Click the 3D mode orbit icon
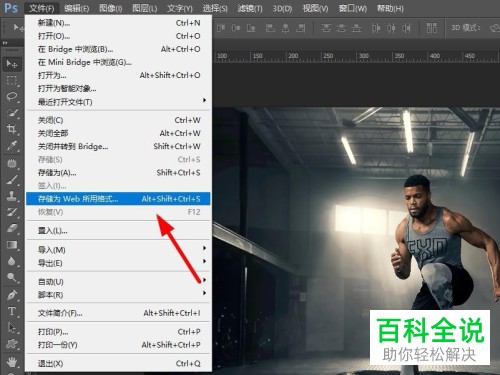 (x=495, y=28)
